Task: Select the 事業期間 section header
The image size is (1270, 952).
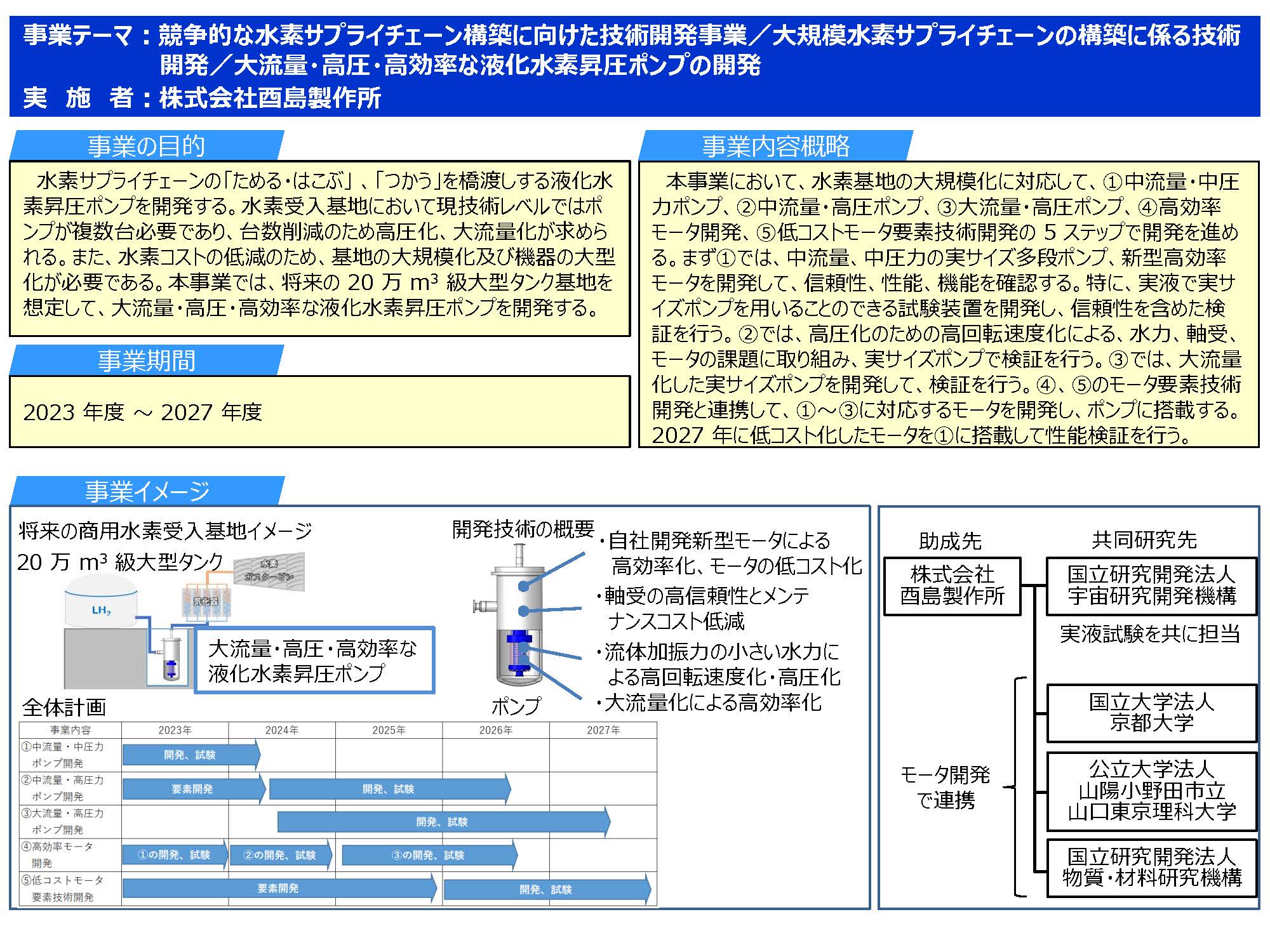Action: coord(146,360)
